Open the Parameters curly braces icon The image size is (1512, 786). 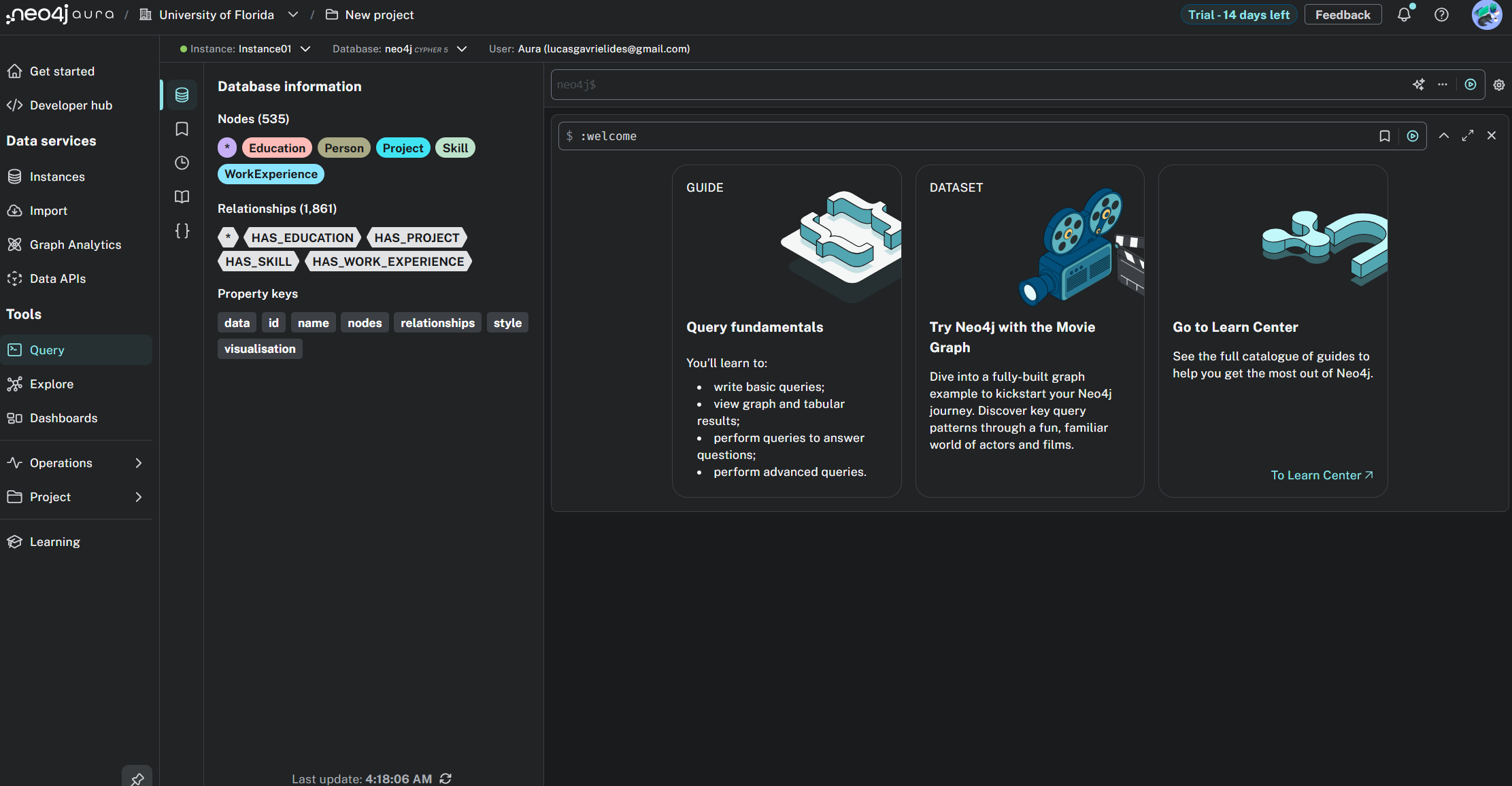182,230
